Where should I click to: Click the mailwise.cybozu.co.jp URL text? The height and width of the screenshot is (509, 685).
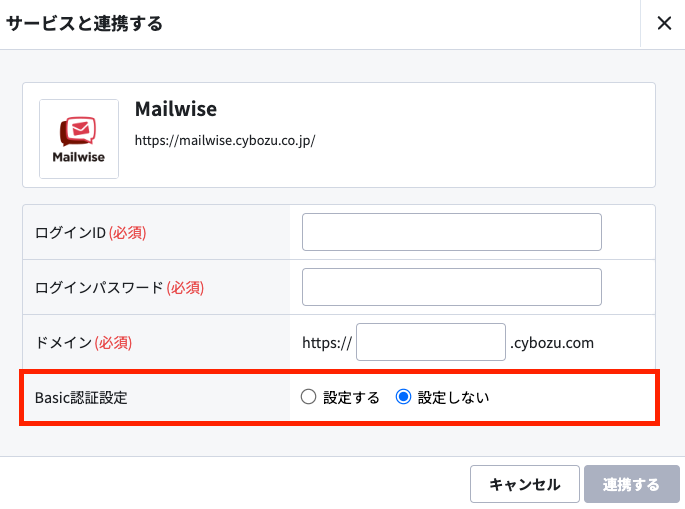click(x=225, y=140)
